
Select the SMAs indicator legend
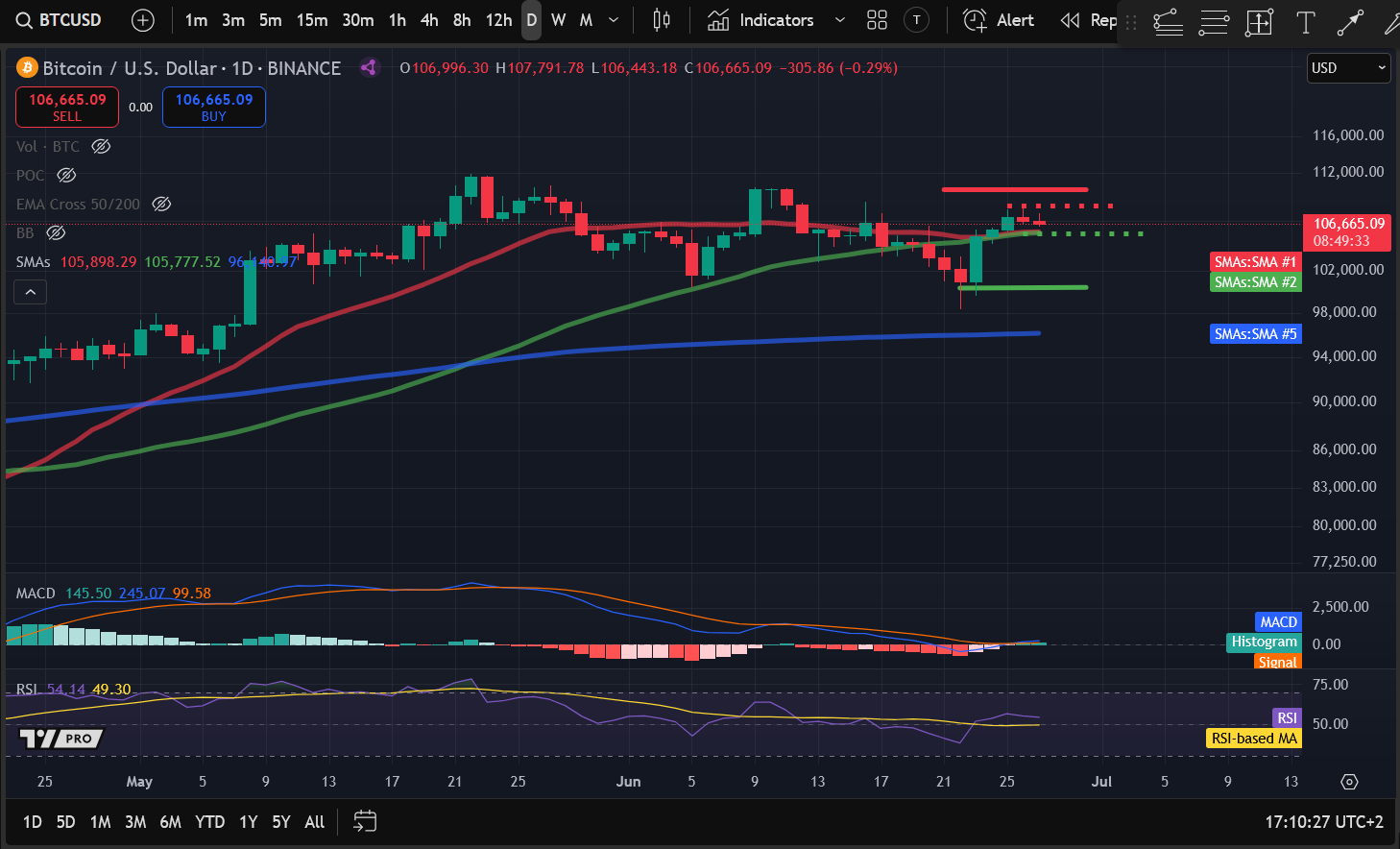[33, 262]
